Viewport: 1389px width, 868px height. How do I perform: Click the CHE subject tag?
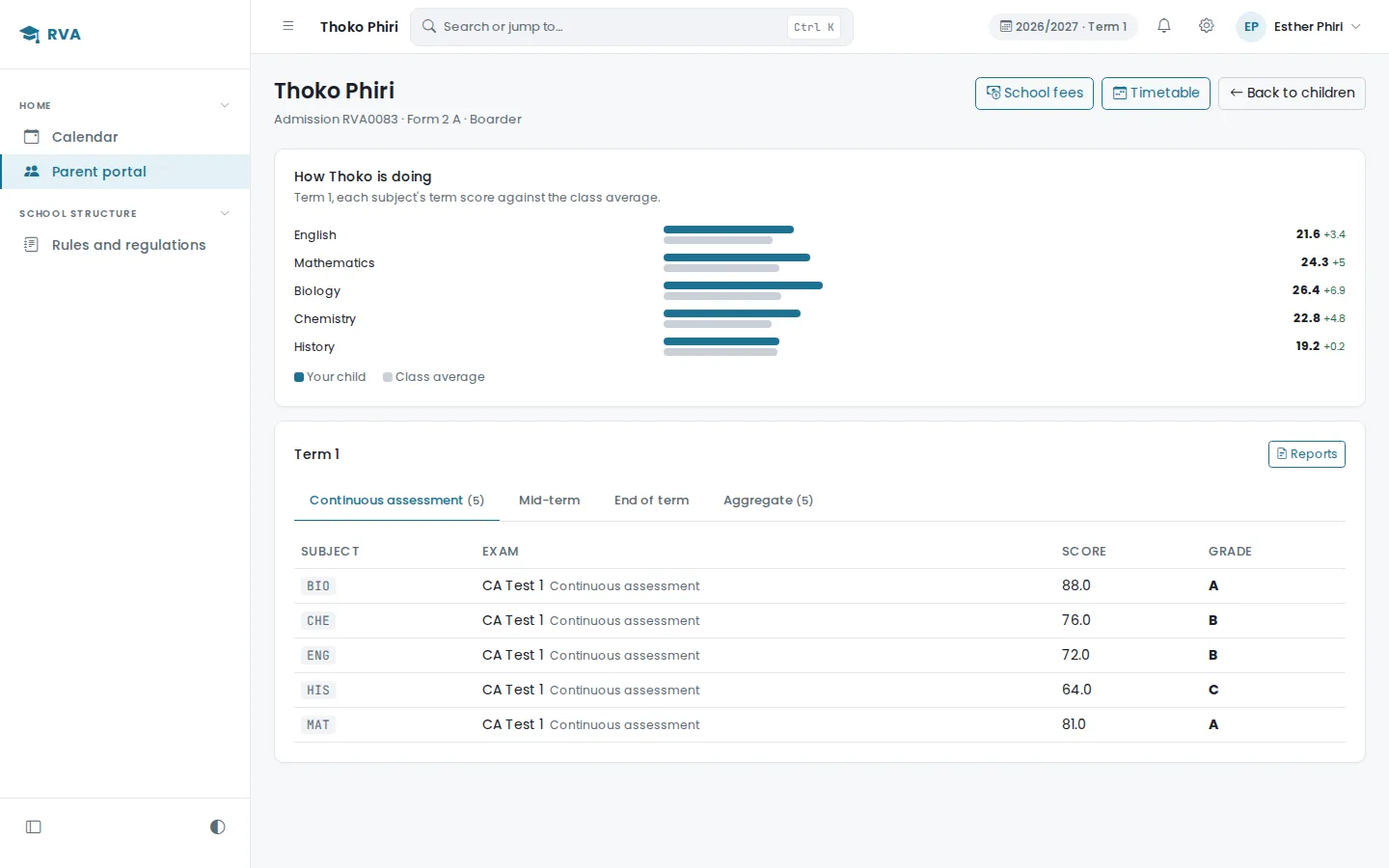pyautogui.click(x=318, y=621)
